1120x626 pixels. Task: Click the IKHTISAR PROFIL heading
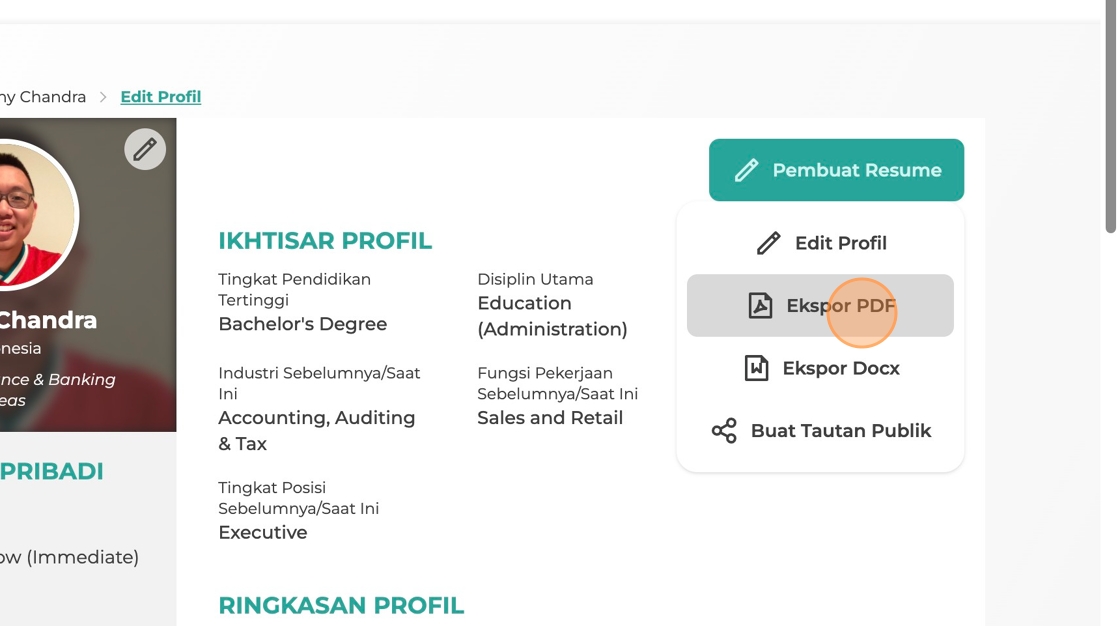tap(325, 241)
